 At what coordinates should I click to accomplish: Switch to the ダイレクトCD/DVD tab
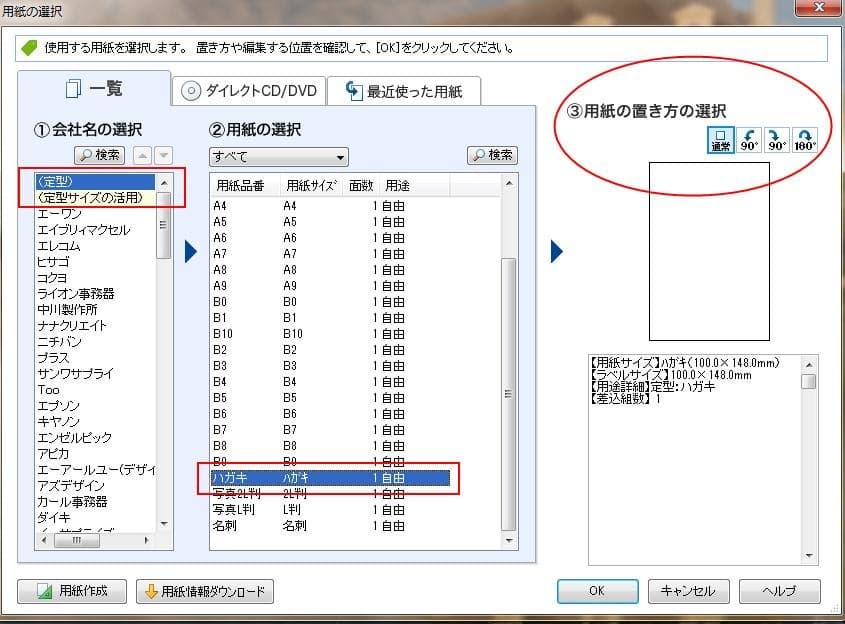tap(248, 91)
